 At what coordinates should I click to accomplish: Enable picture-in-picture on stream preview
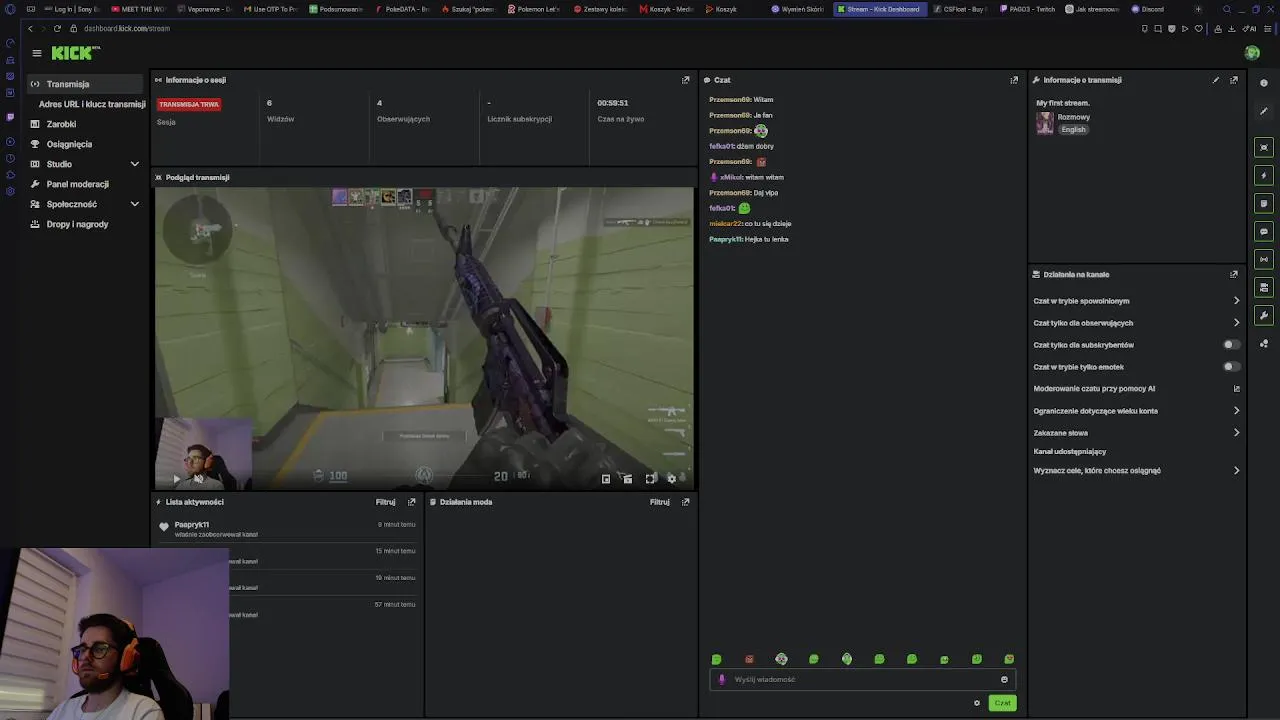[605, 479]
